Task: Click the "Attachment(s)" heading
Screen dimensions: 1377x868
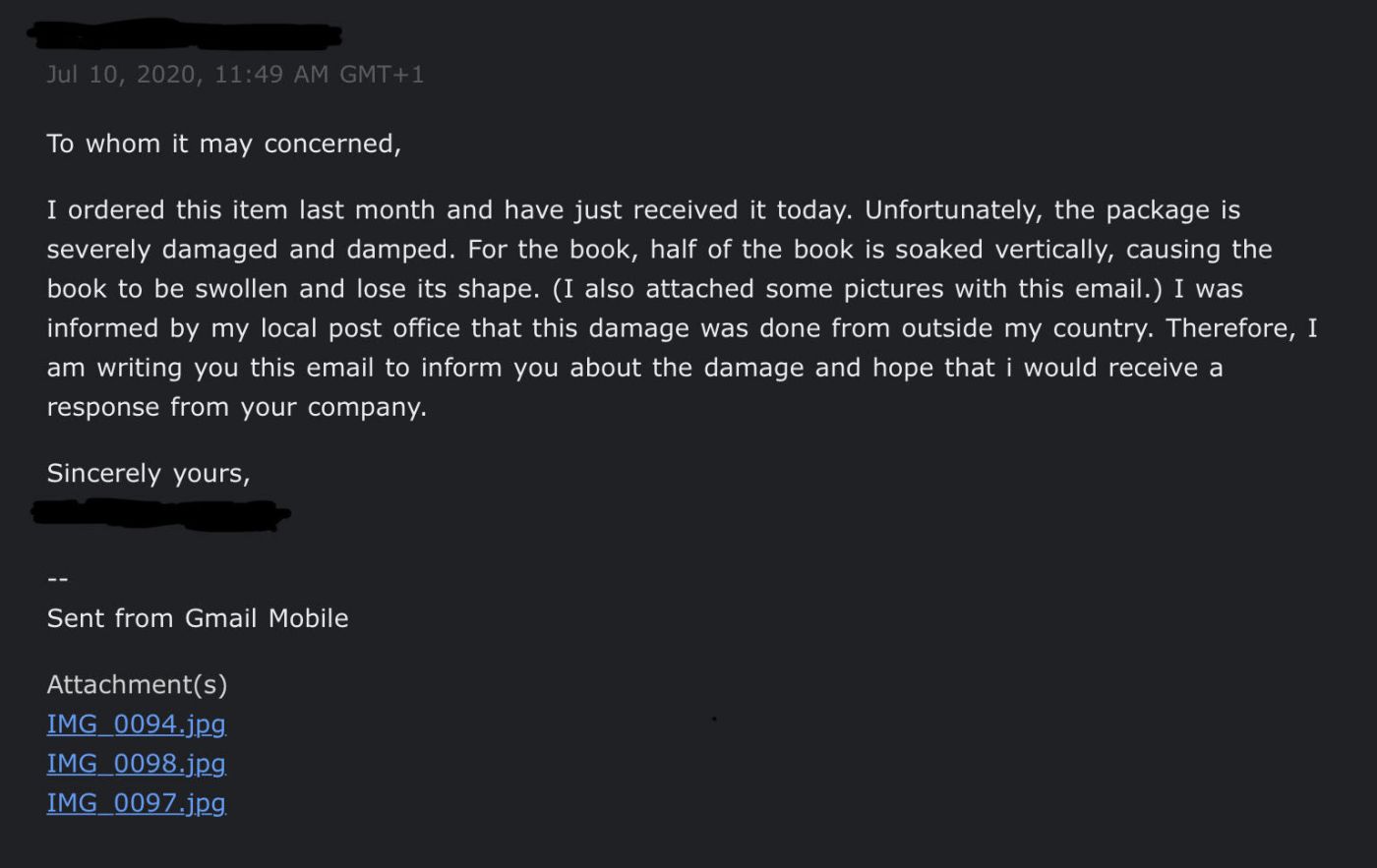Action: [x=137, y=684]
